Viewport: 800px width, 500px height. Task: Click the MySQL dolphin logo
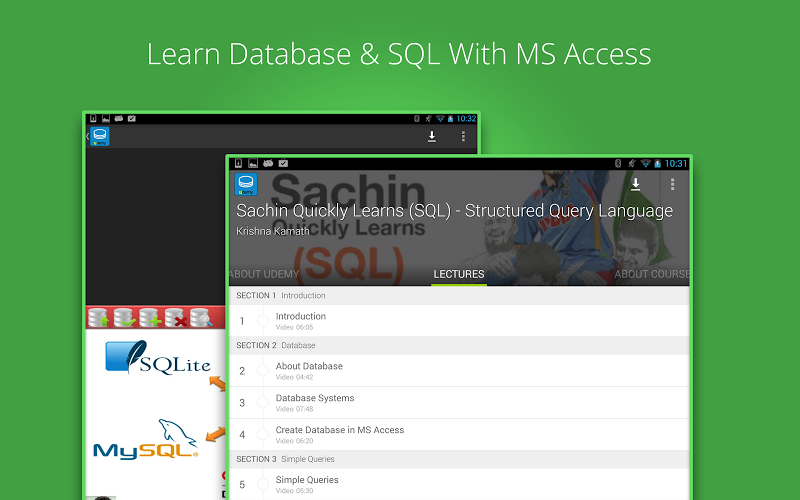146,440
